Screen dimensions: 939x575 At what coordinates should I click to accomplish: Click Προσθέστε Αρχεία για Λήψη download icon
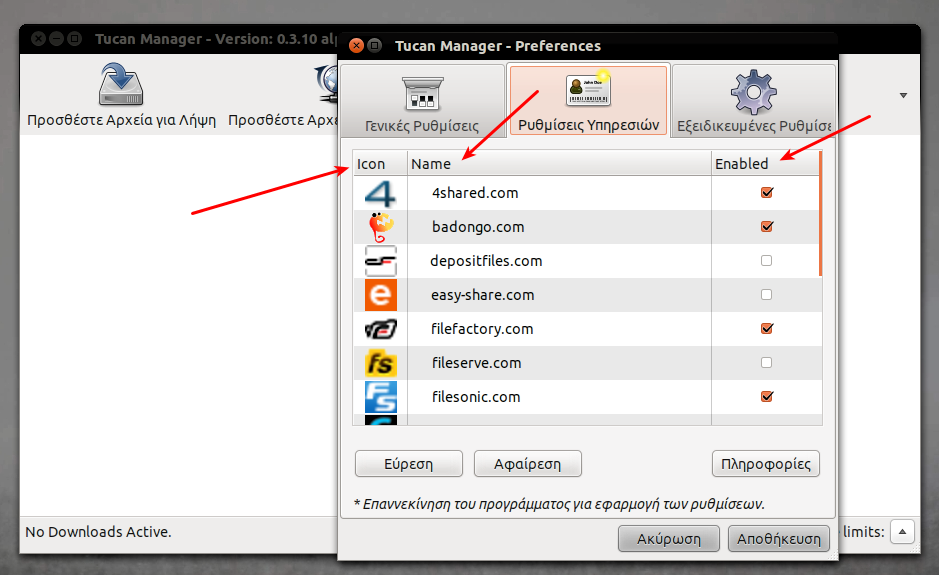tap(121, 85)
